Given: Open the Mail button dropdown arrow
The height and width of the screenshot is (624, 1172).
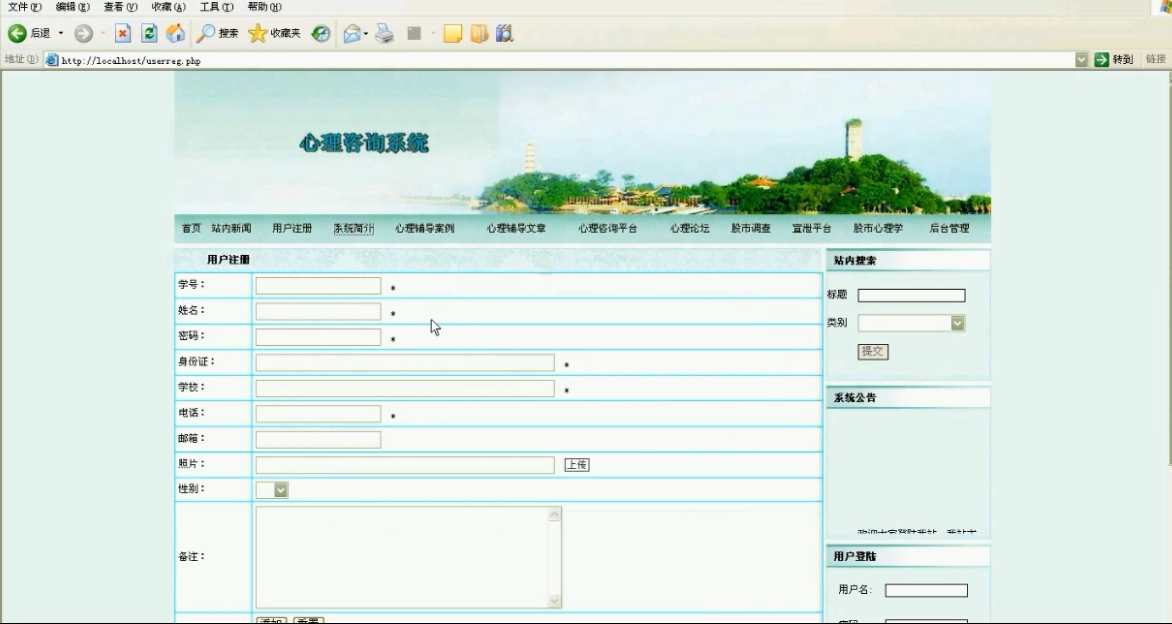Looking at the screenshot, I should 366,33.
